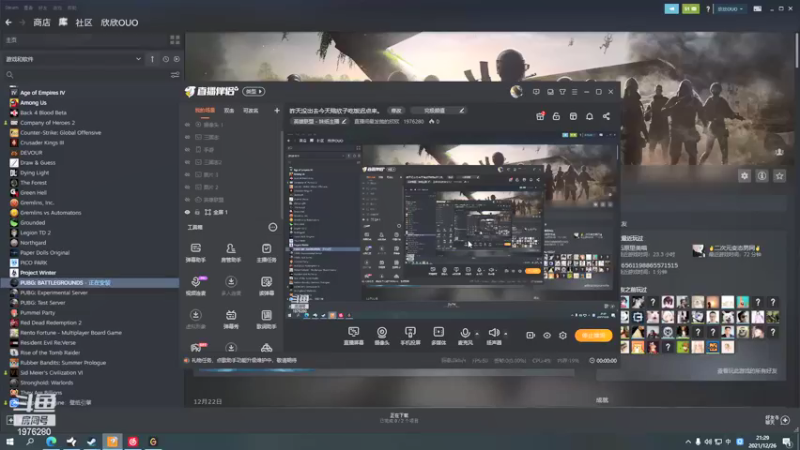Screen dimensions: 800x450
Task: Click the recent activity clock icon in Steam sidebar
Action: click(166, 59)
